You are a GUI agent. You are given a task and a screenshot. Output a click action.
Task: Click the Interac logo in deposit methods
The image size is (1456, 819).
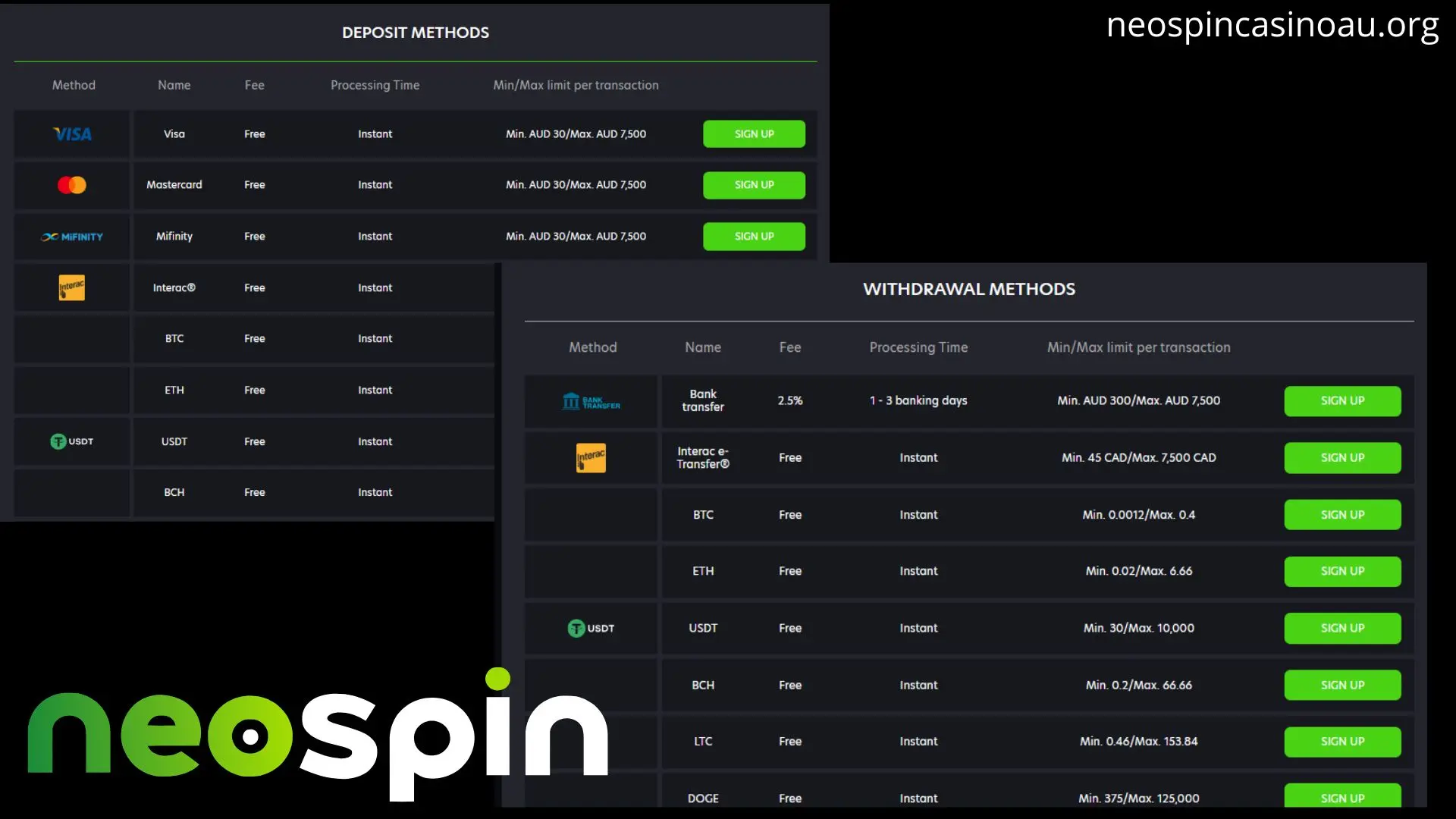72,287
